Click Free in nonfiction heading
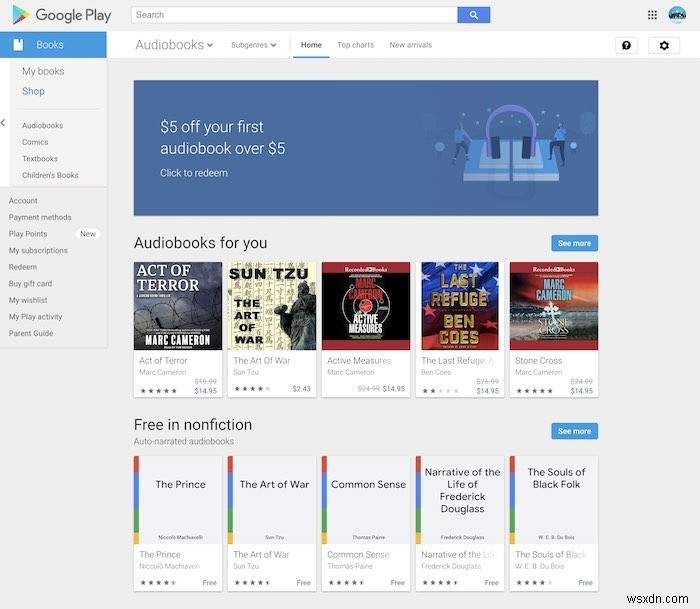This screenshot has width=700, height=609. tap(193, 425)
